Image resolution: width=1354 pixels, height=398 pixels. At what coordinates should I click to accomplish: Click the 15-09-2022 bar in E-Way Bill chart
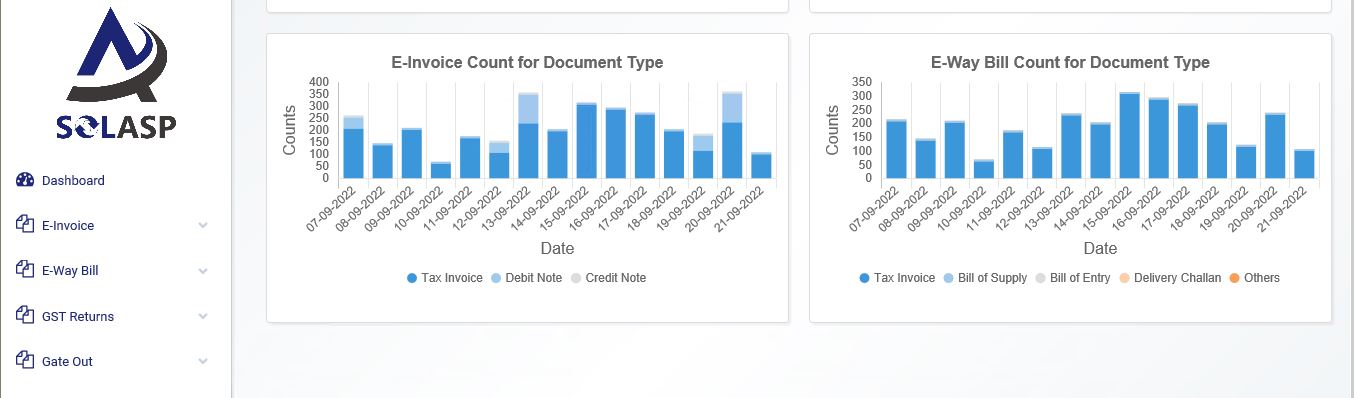coord(1130,136)
